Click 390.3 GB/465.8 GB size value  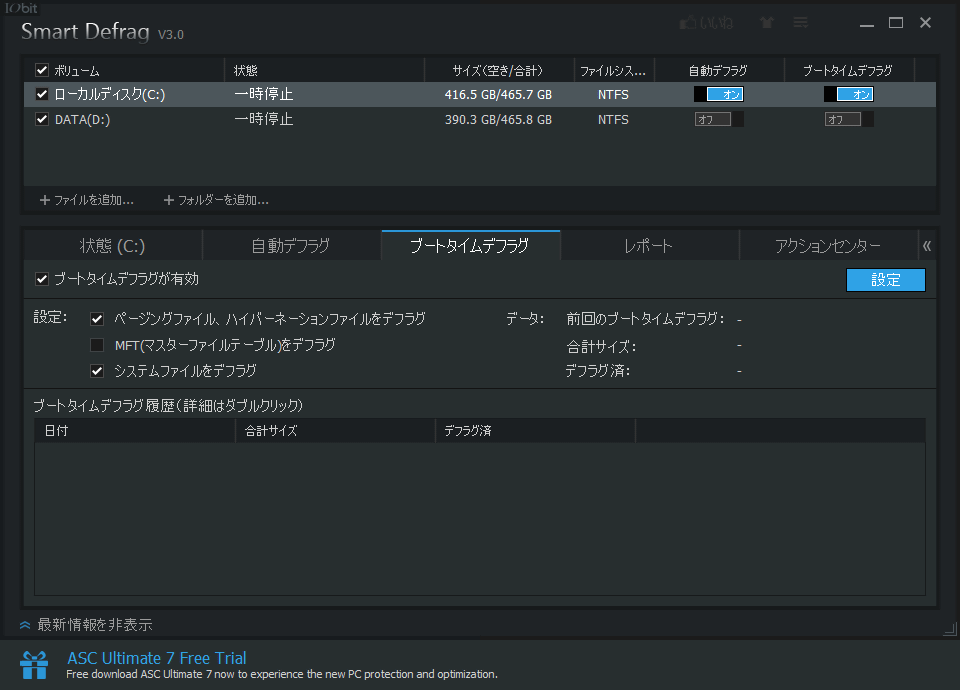498,119
